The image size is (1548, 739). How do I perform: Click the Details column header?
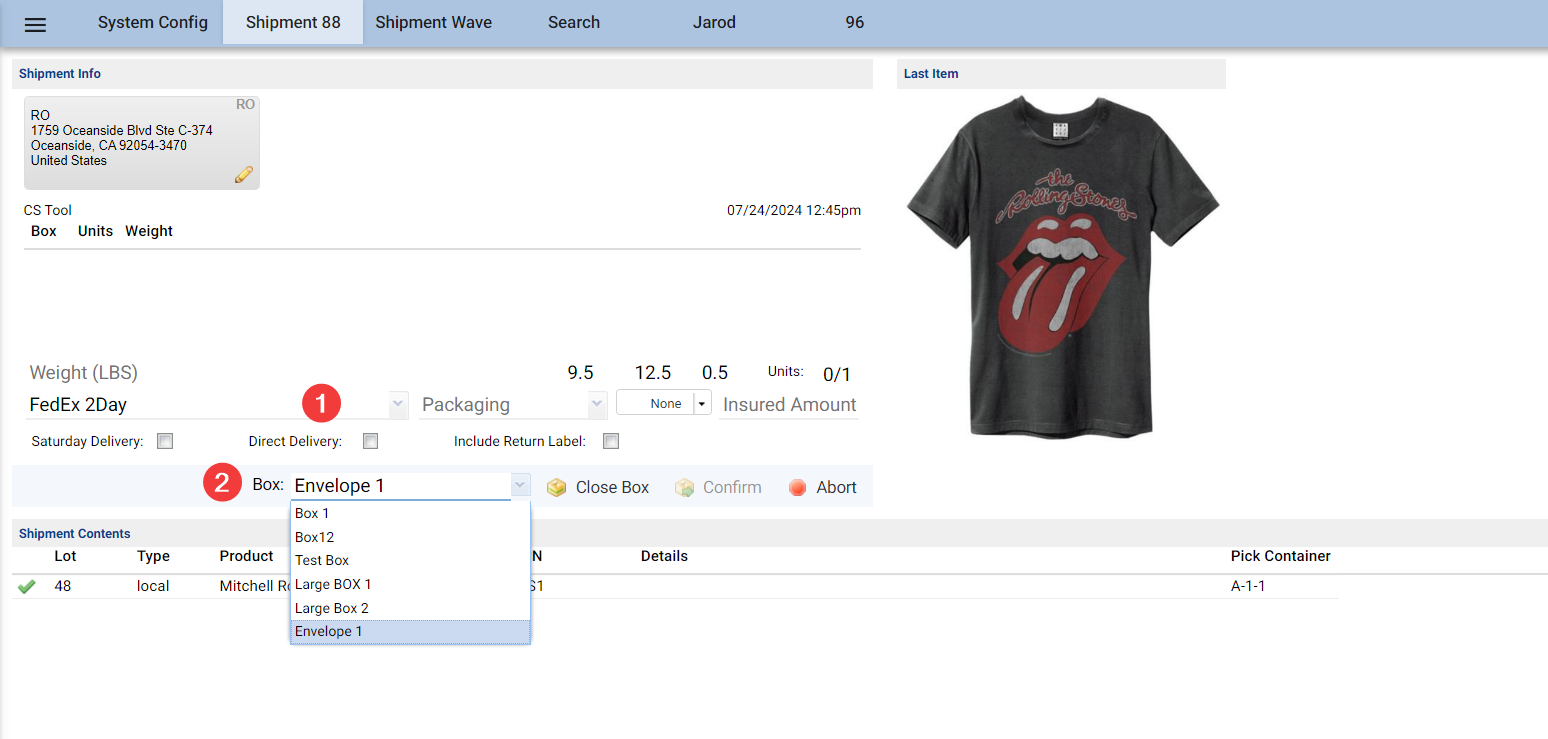tap(664, 556)
